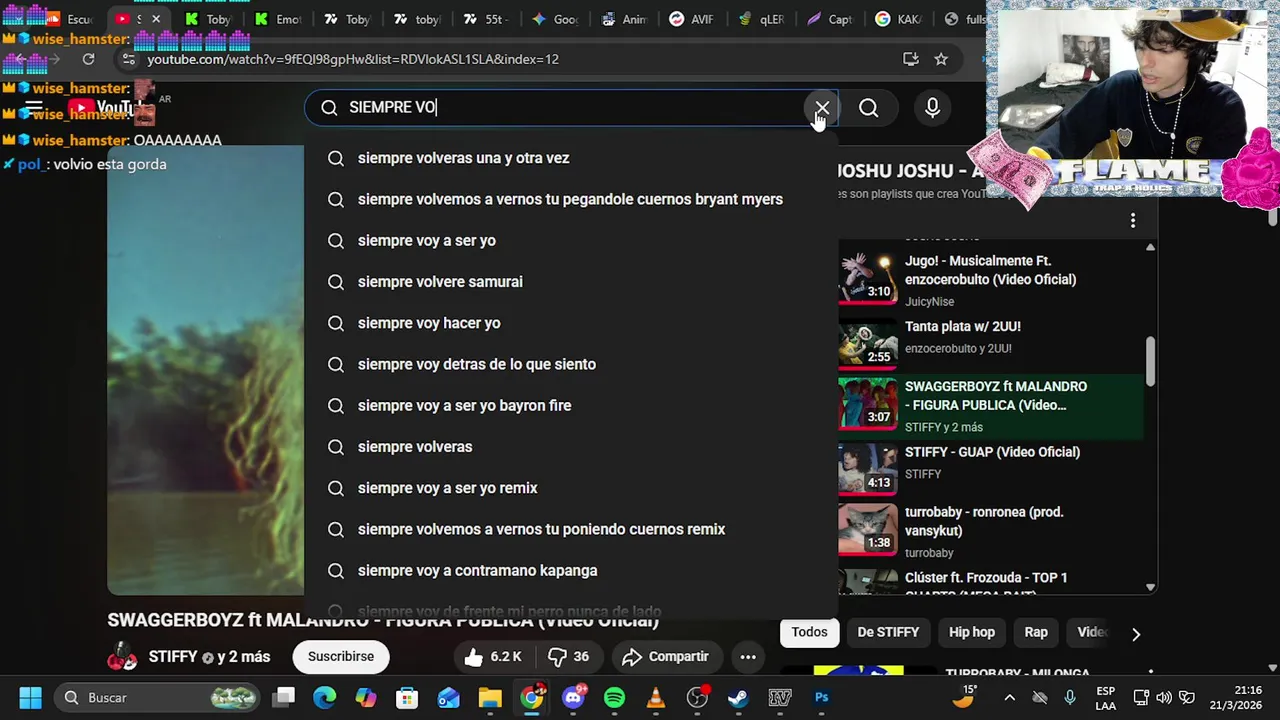The width and height of the screenshot is (1280, 720).
Task: Open Task View from the taskbar
Action: coord(284,698)
